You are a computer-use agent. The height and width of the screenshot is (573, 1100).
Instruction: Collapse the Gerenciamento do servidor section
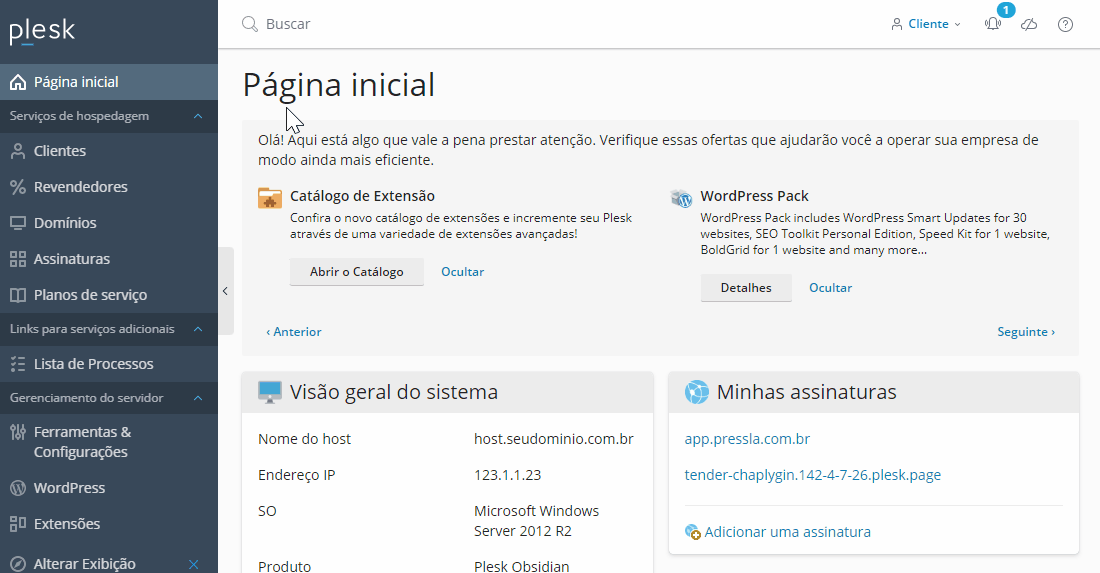tap(198, 398)
